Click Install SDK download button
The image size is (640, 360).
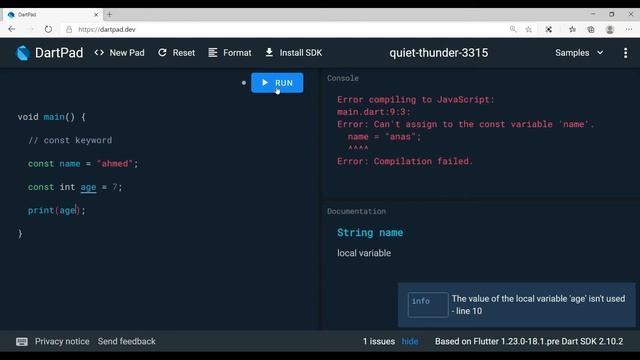(x=293, y=53)
